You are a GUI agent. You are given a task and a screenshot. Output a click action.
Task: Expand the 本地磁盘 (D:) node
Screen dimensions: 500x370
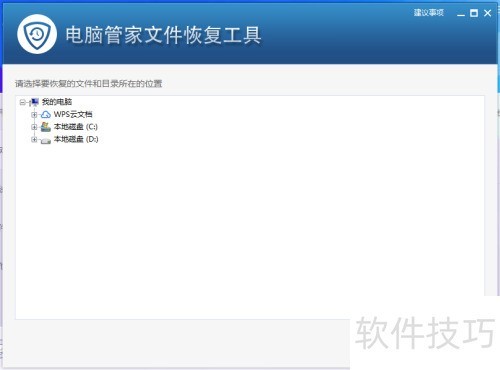tap(34, 139)
